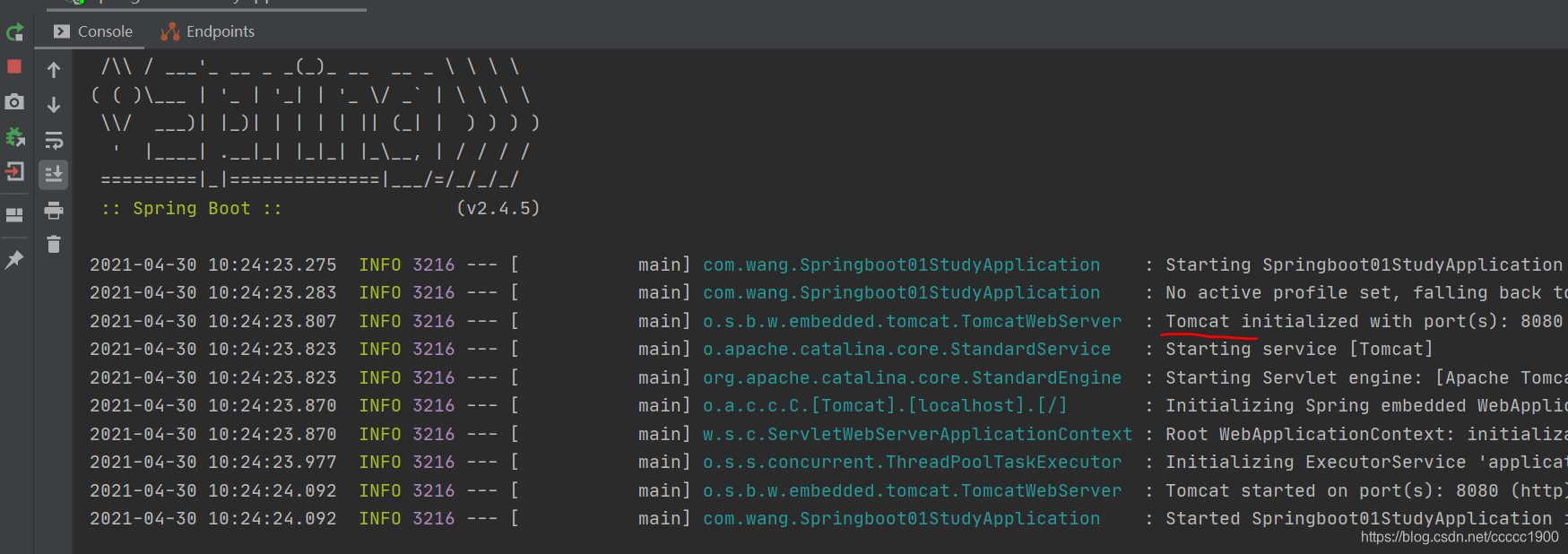This screenshot has width=1568, height=554.
Task: Print the console output
Action: (54, 211)
